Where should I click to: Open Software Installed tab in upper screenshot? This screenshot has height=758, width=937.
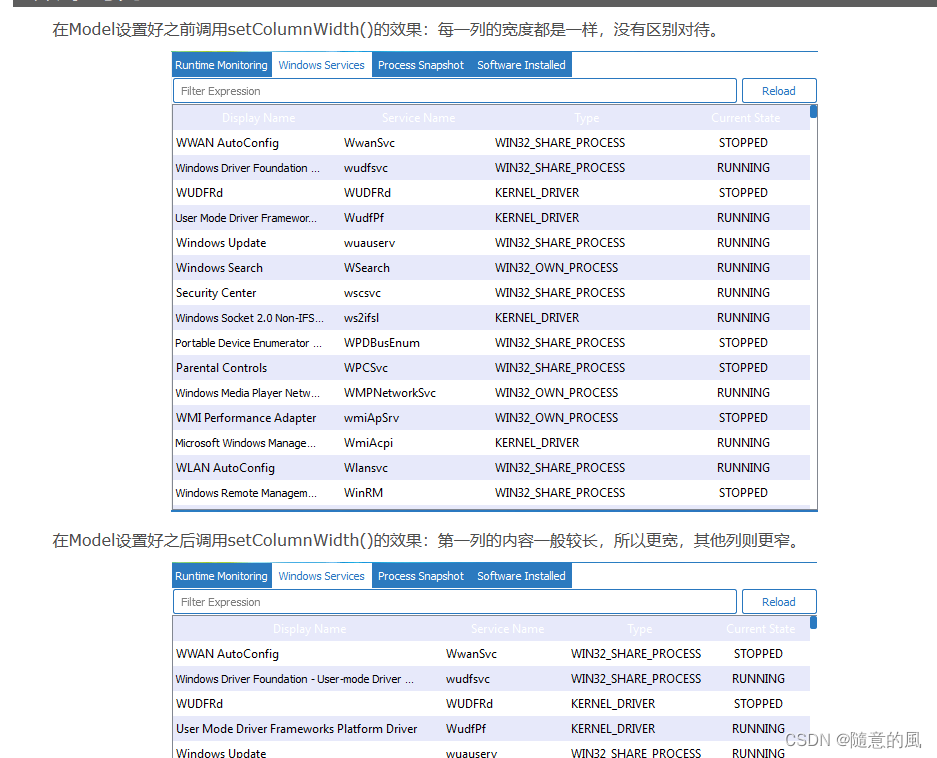coord(521,65)
